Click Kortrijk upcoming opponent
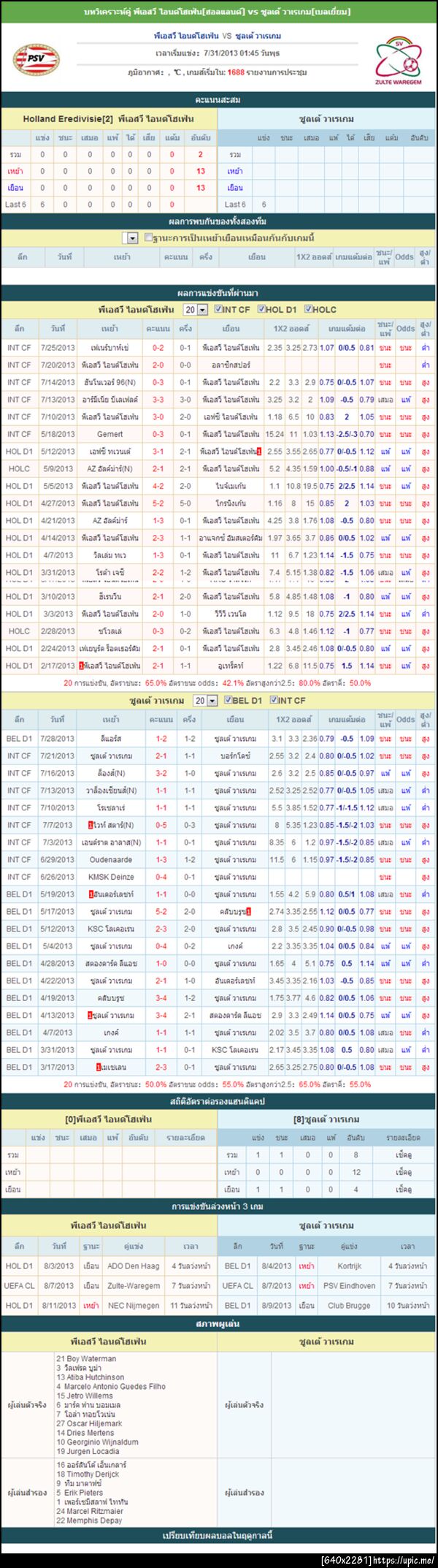 pos(349,1266)
